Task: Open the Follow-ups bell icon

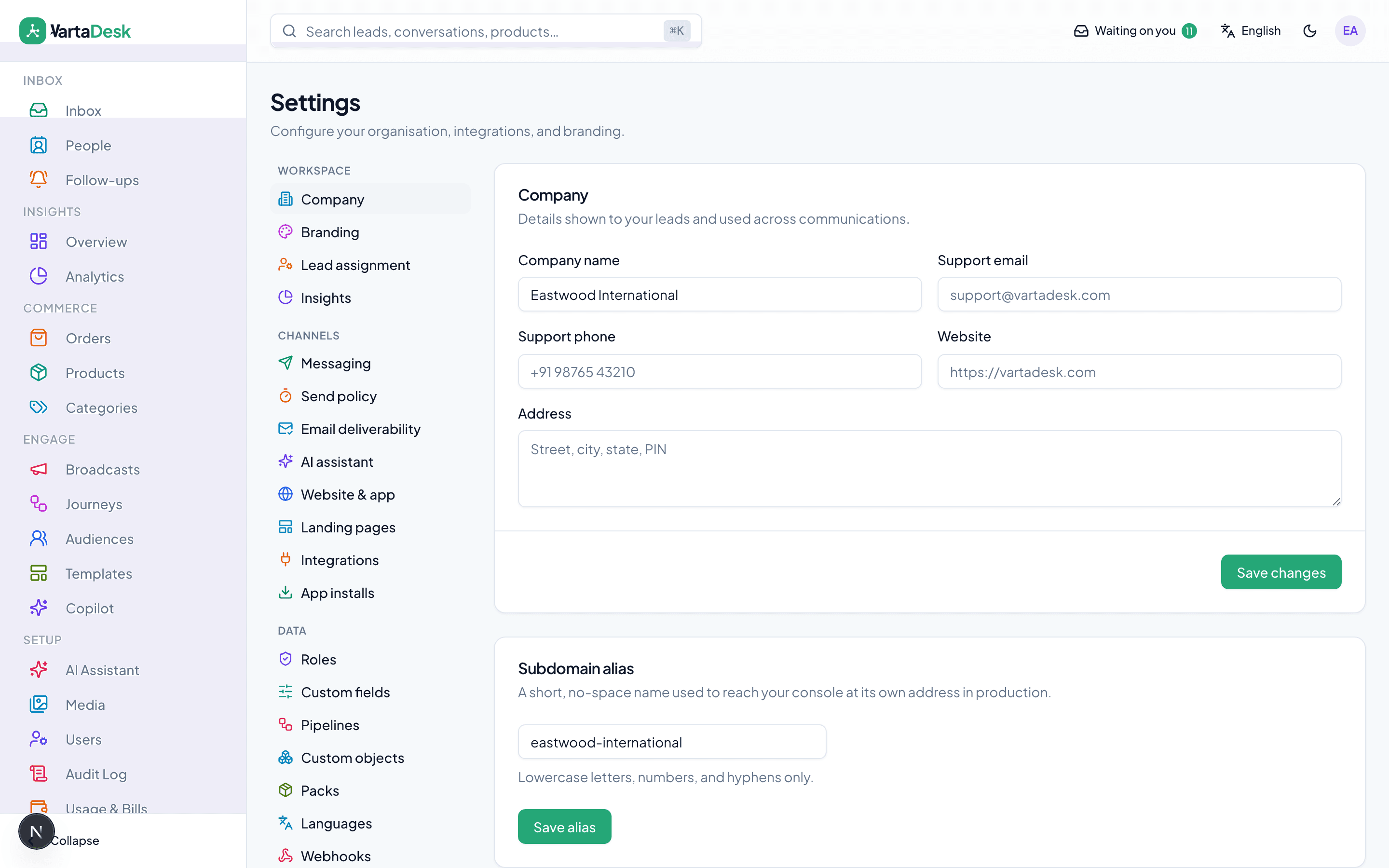Action: pos(39,180)
